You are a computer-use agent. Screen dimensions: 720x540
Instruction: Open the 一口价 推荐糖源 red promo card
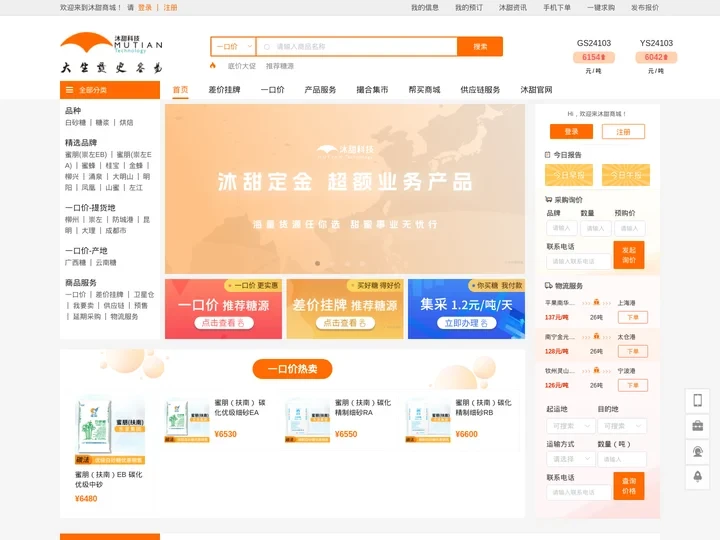tap(224, 309)
